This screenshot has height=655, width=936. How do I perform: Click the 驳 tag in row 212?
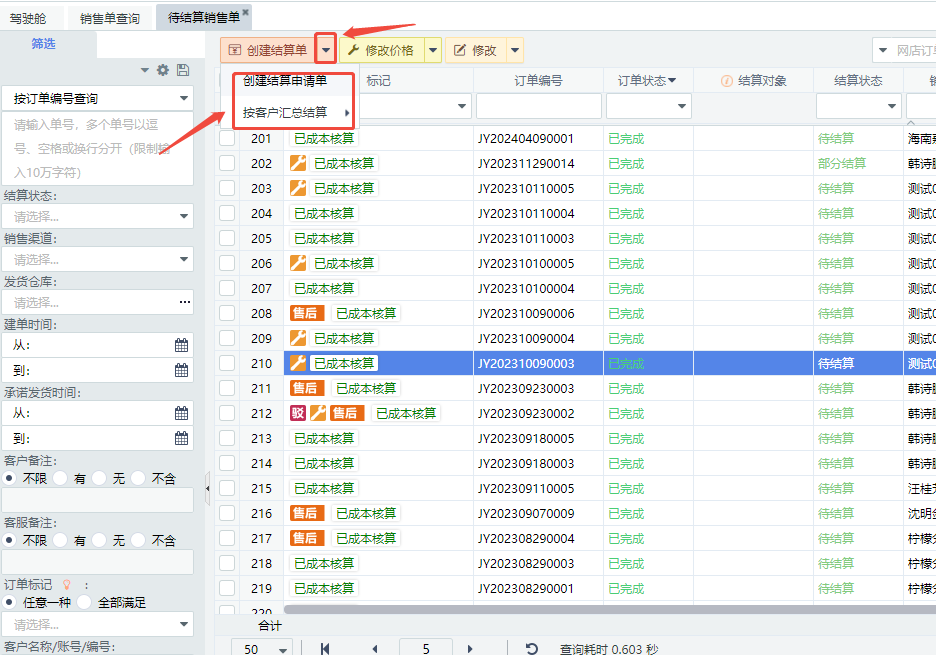(x=297, y=413)
